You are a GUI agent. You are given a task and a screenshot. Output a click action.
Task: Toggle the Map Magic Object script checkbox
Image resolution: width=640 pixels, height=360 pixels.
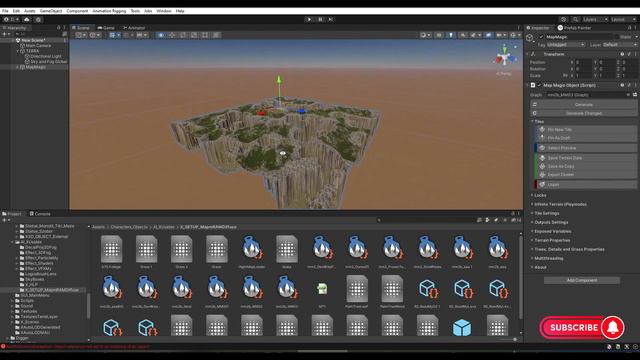[x=539, y=85]
